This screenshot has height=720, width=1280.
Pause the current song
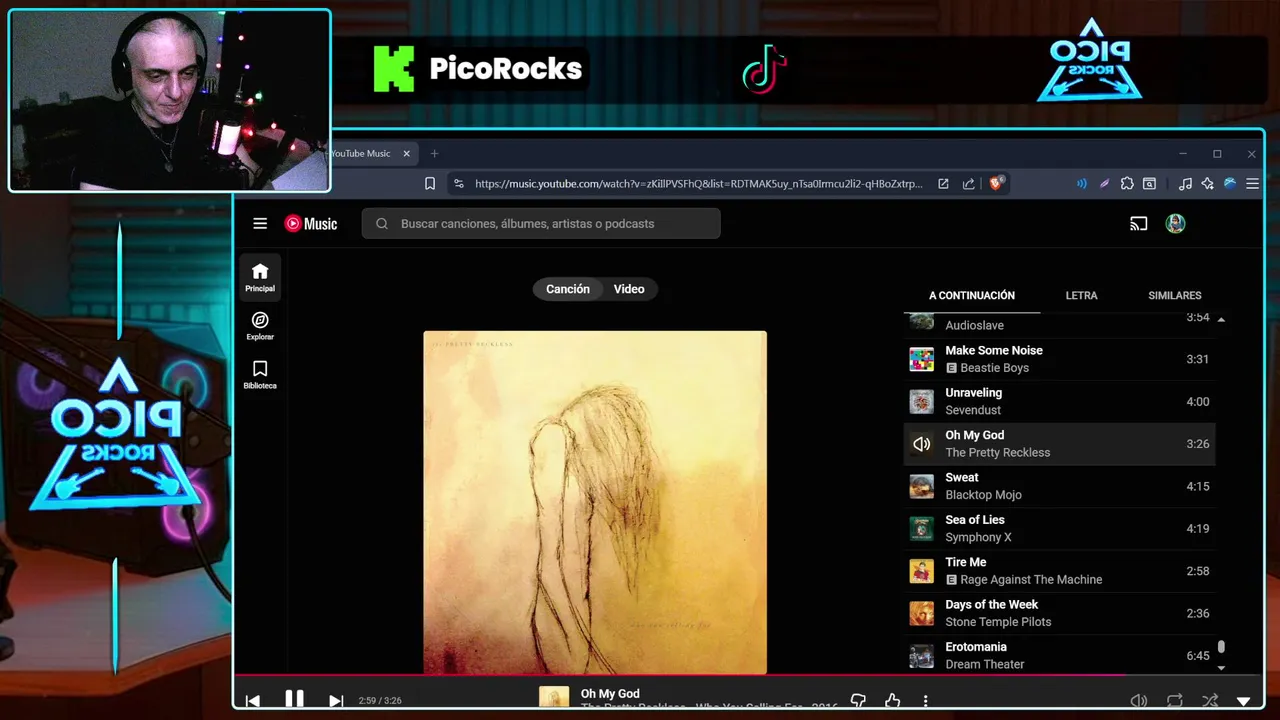pos(294,699)
